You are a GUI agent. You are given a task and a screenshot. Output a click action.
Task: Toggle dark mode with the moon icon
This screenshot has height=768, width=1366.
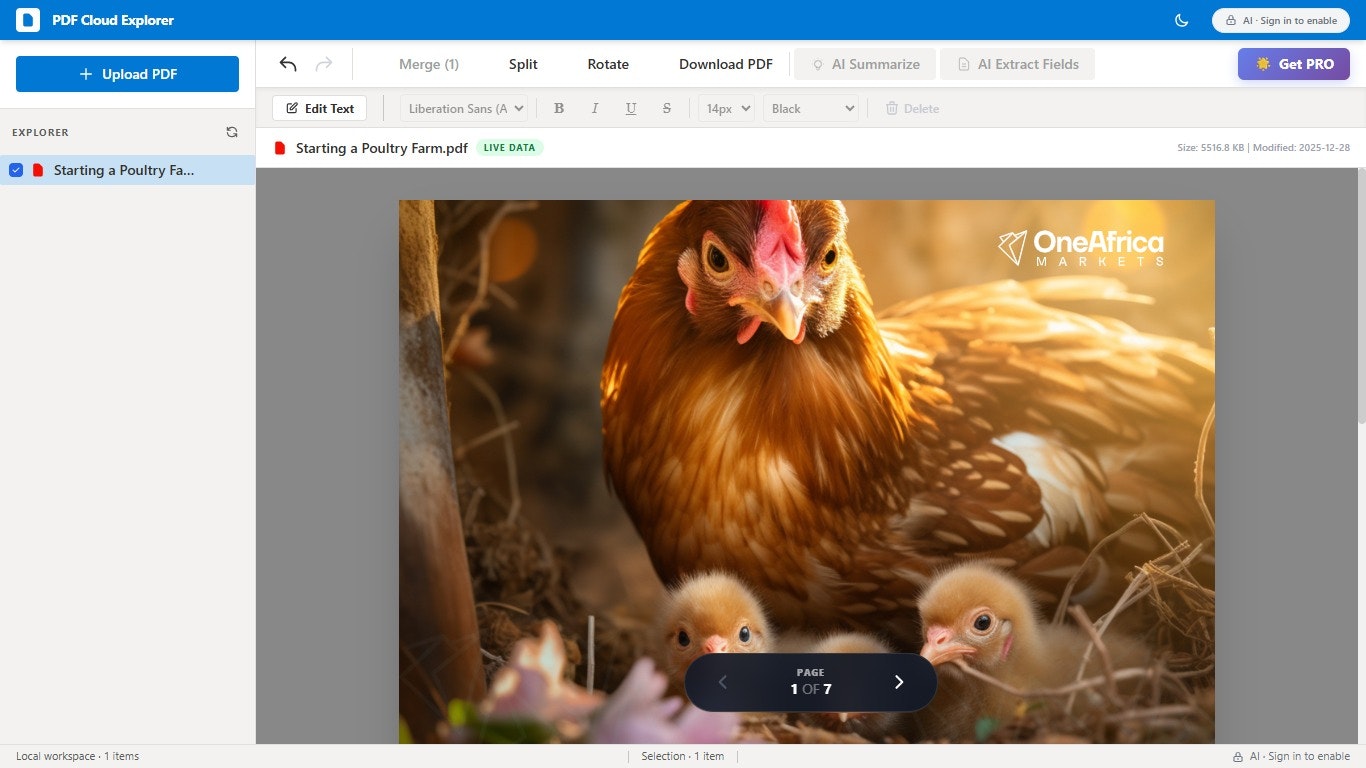(1181, 20)
